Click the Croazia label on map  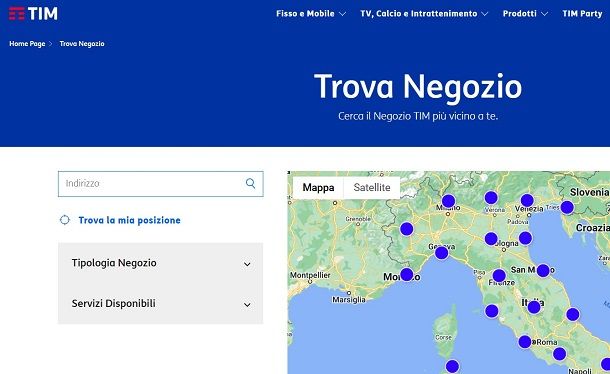tap(592, 228)
